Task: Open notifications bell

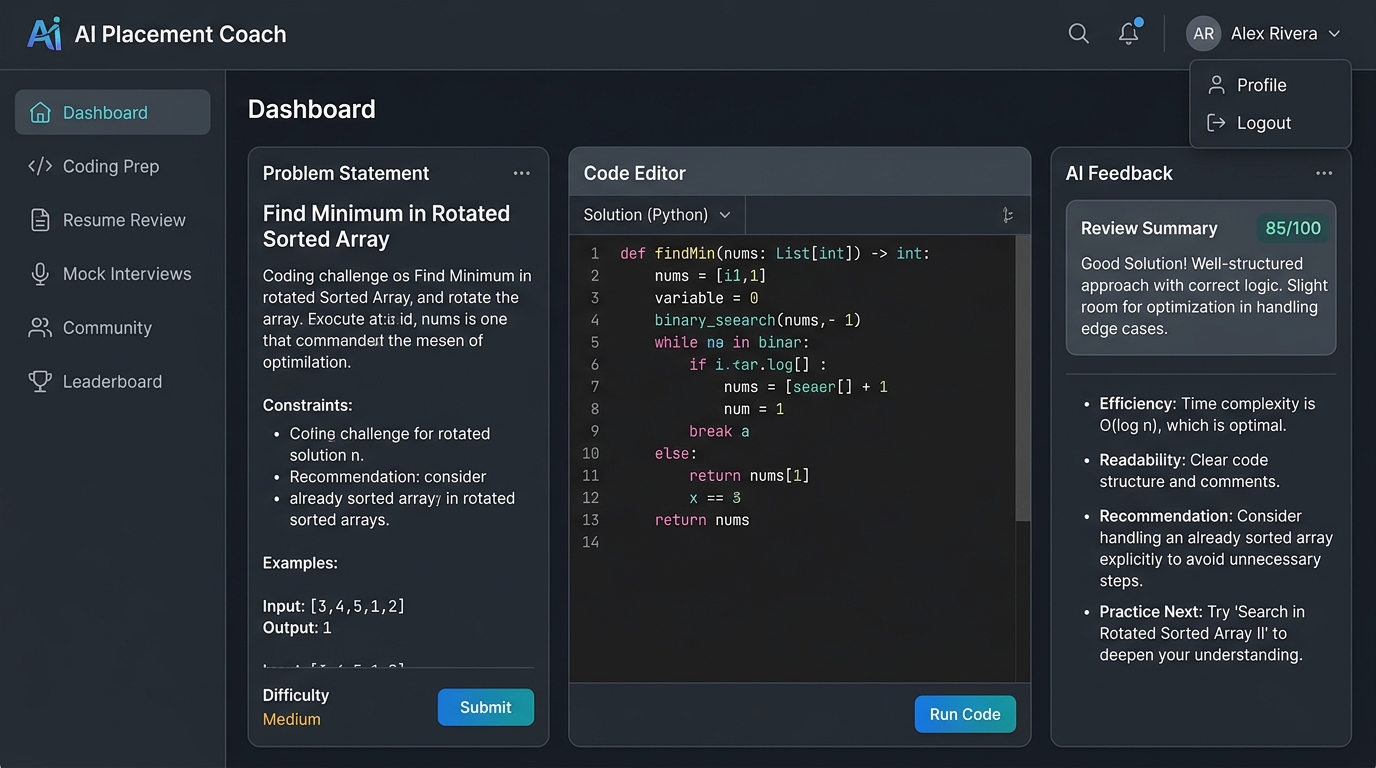Action: [1129, 33]
